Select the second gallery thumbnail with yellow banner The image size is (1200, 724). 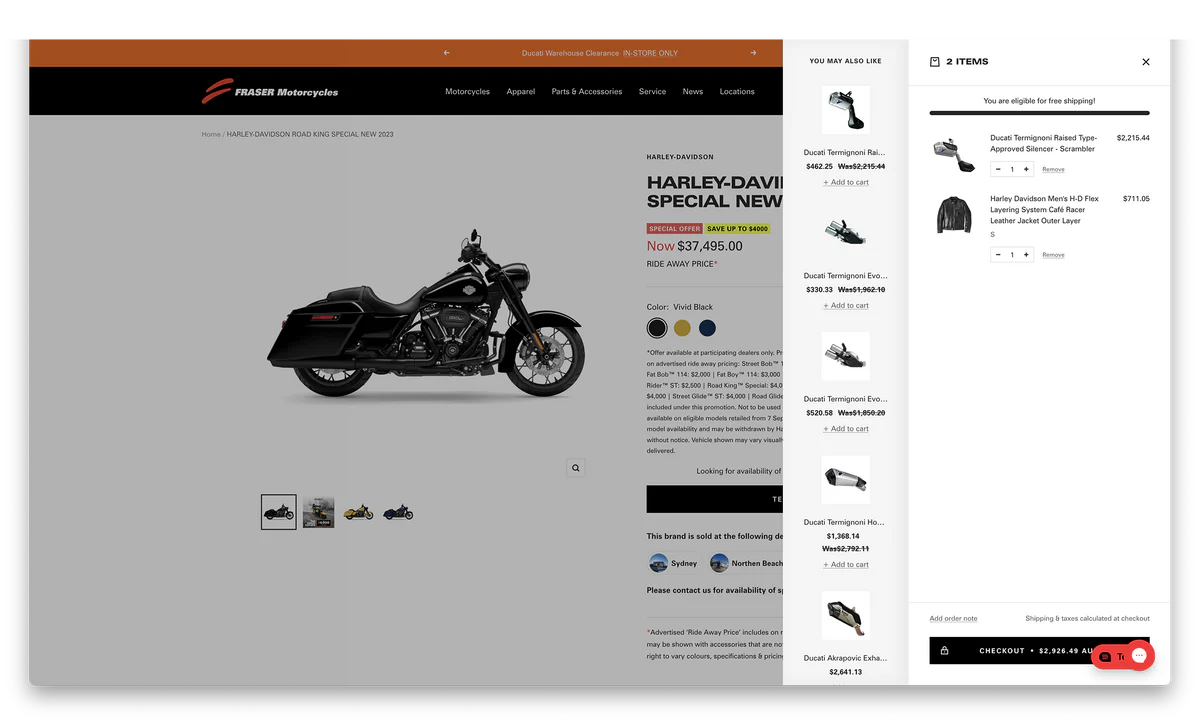(319, 512)
